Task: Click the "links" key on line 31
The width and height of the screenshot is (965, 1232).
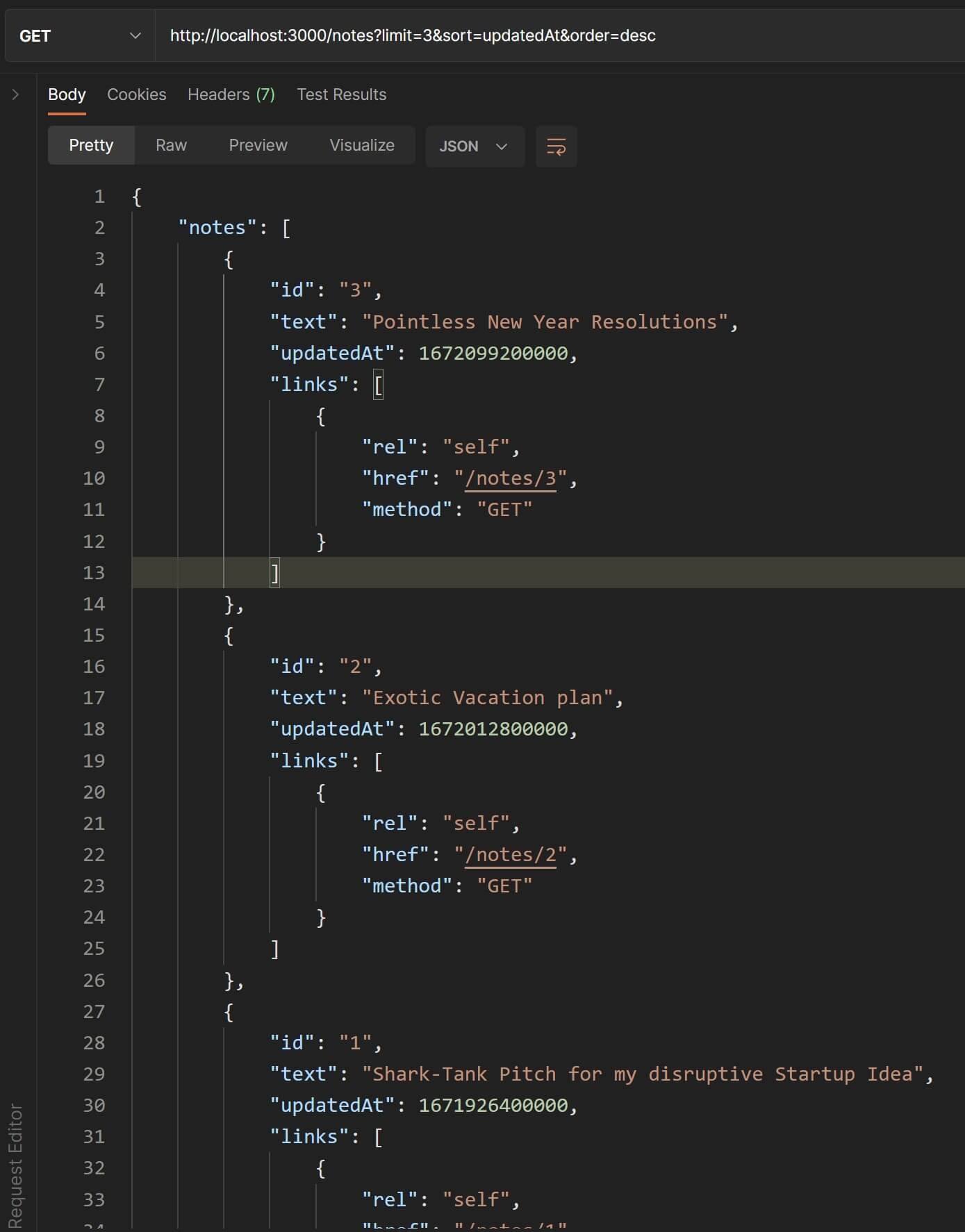Action: click(x=309, y=1137)
